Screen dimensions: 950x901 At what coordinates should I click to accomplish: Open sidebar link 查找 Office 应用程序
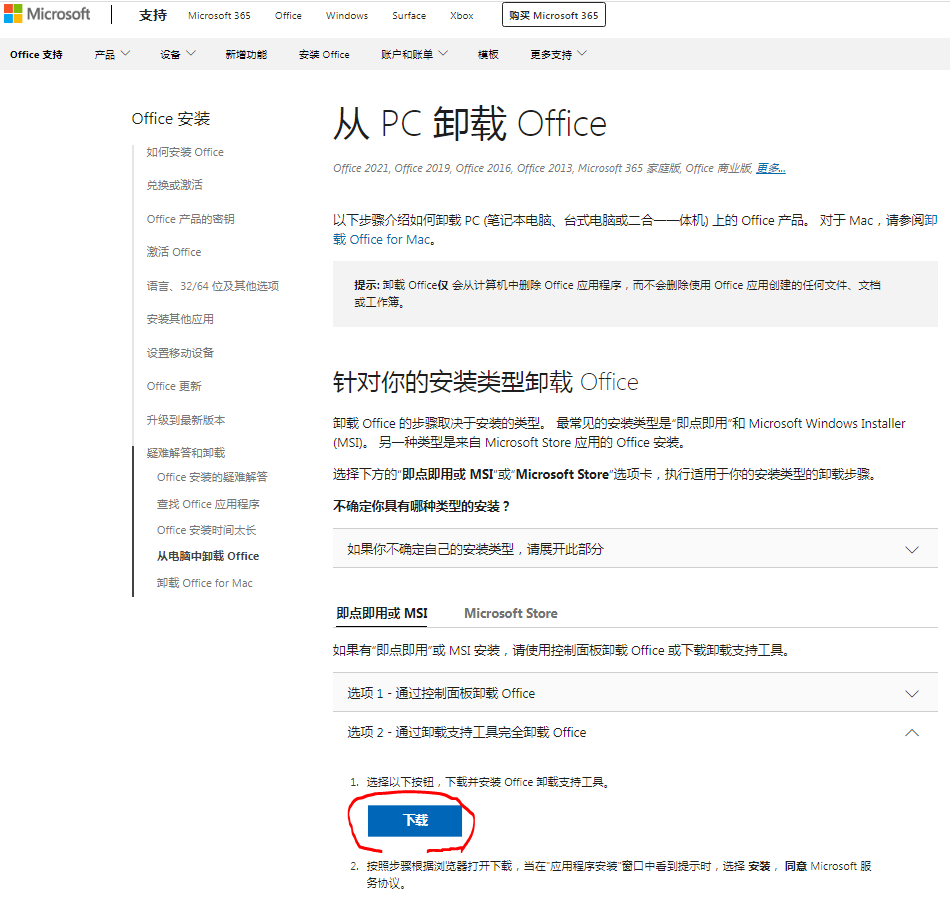pos(208,504)
